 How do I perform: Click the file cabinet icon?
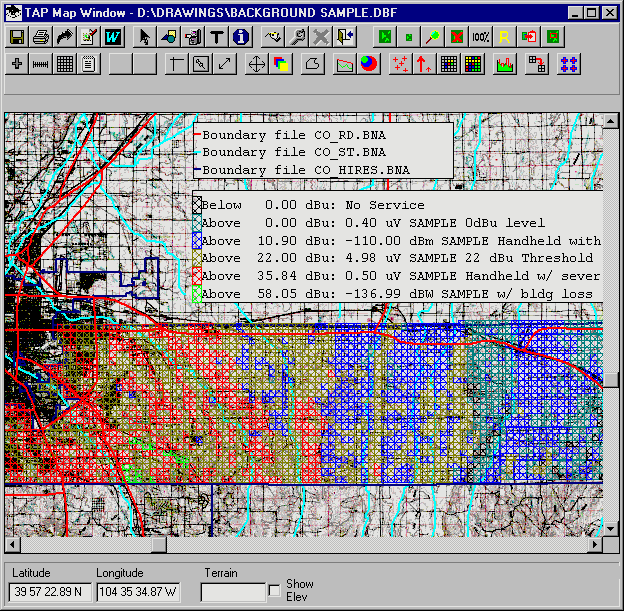tap(193, 37)
